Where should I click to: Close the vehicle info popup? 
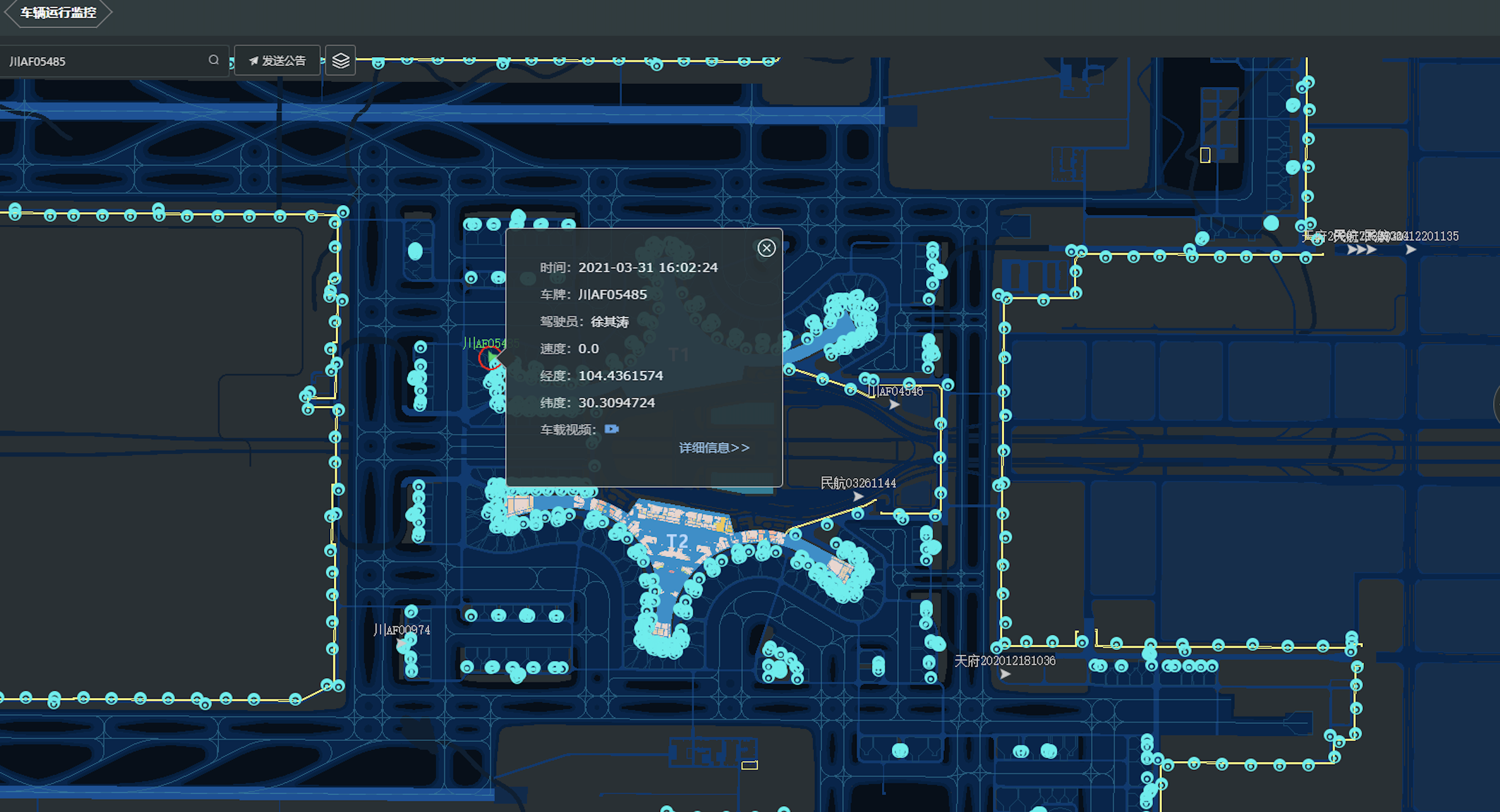point(766,248)
